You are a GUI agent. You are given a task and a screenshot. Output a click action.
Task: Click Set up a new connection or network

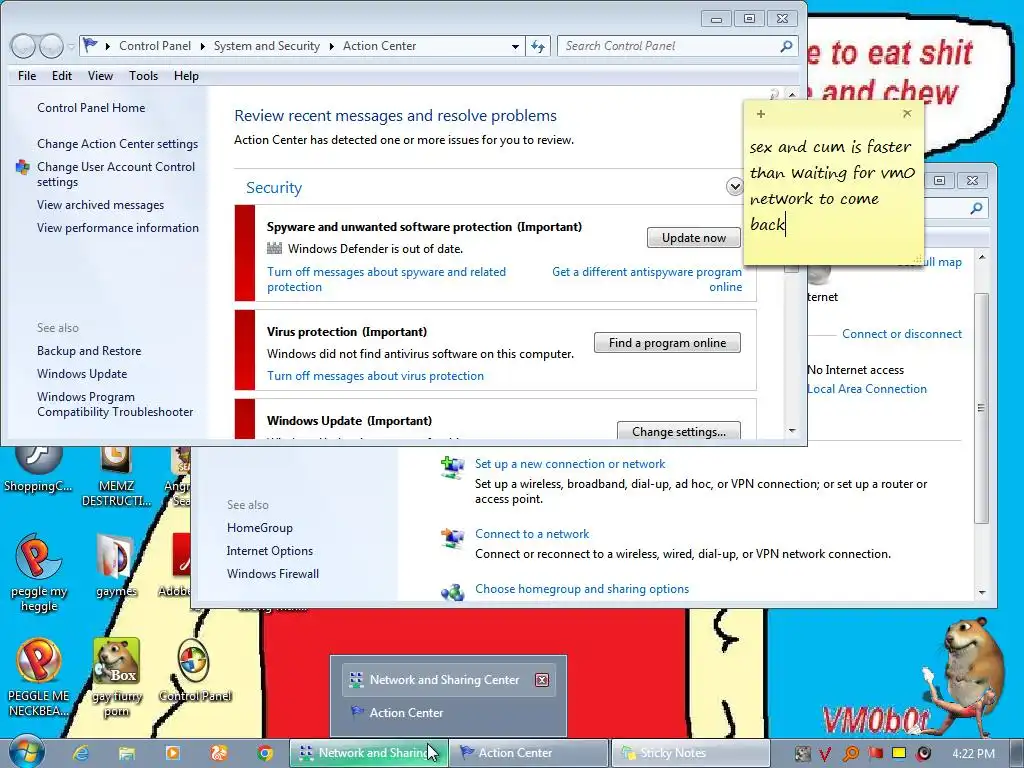coord(570,464)
